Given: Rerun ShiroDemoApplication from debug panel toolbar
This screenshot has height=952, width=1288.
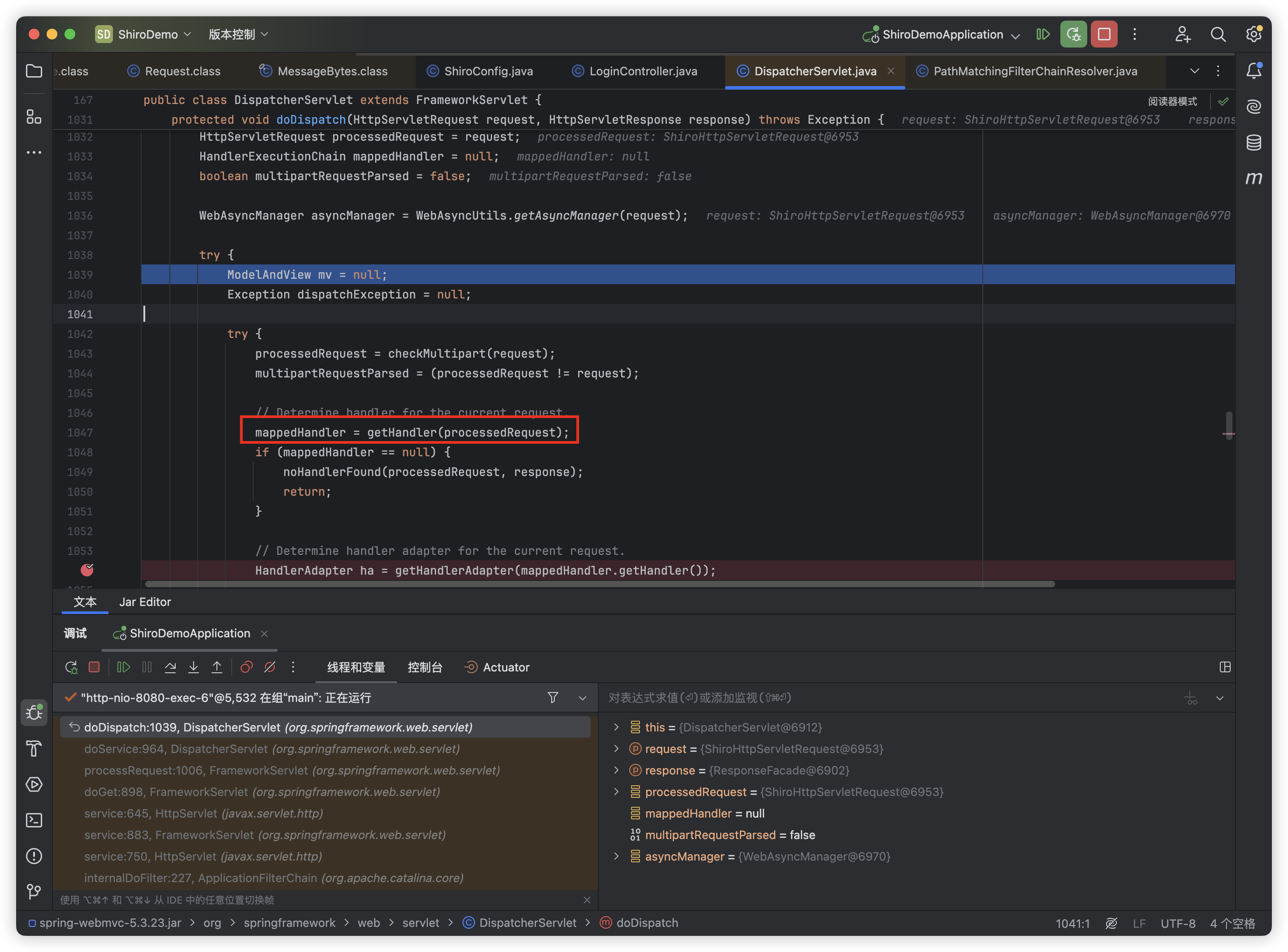Looking at the screenshot, I should [71, 667].
